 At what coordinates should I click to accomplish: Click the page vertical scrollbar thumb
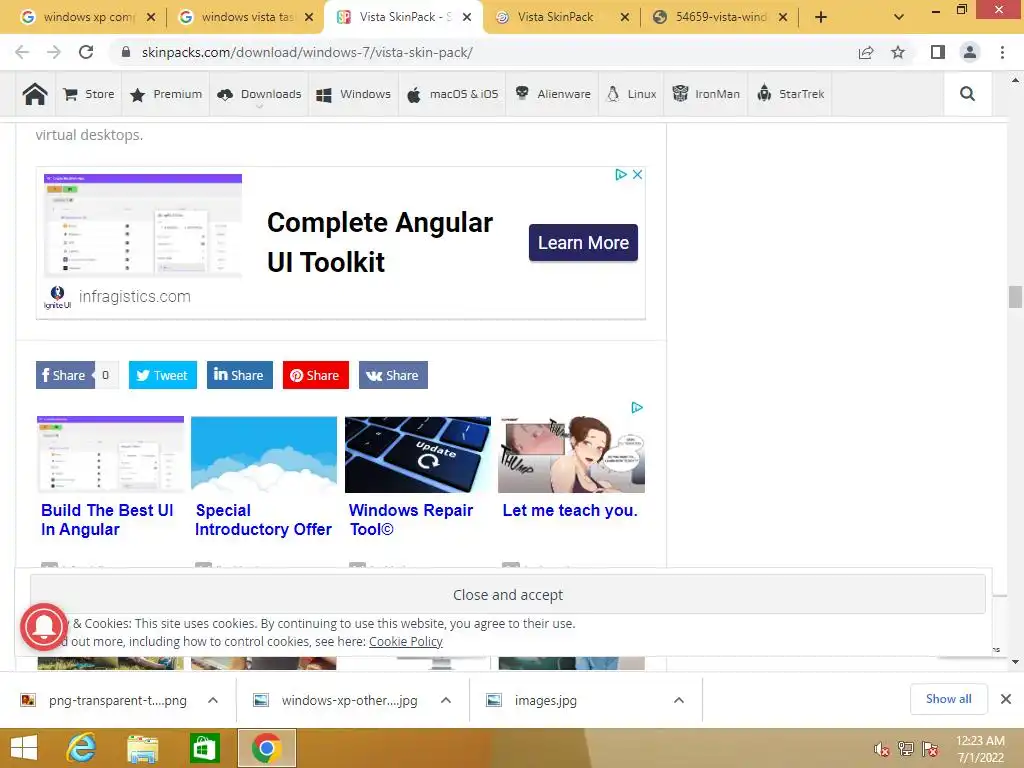pyautogui.click(x=1015, y=296)
